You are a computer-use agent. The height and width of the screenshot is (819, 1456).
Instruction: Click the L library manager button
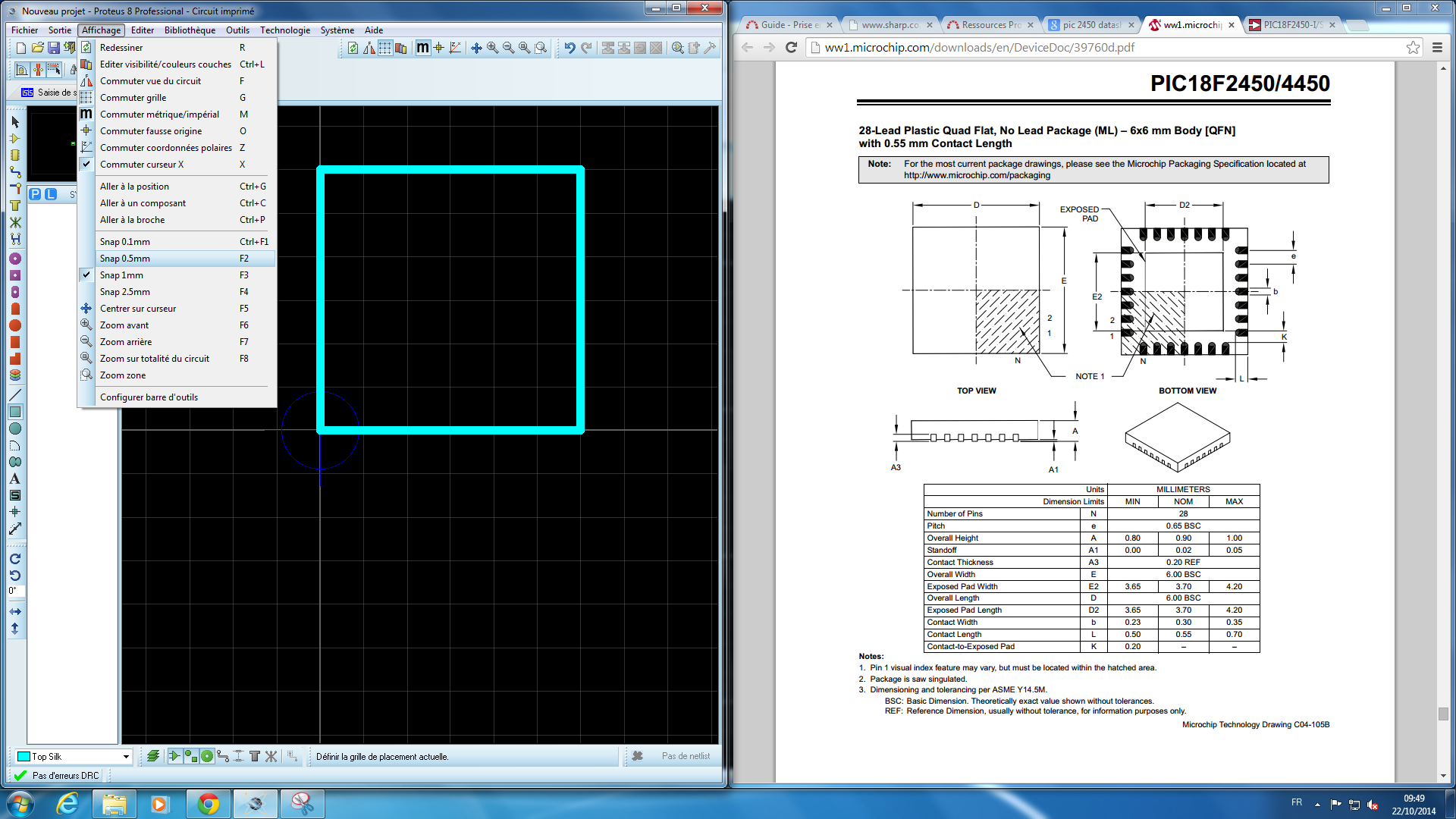pos(51,194)
